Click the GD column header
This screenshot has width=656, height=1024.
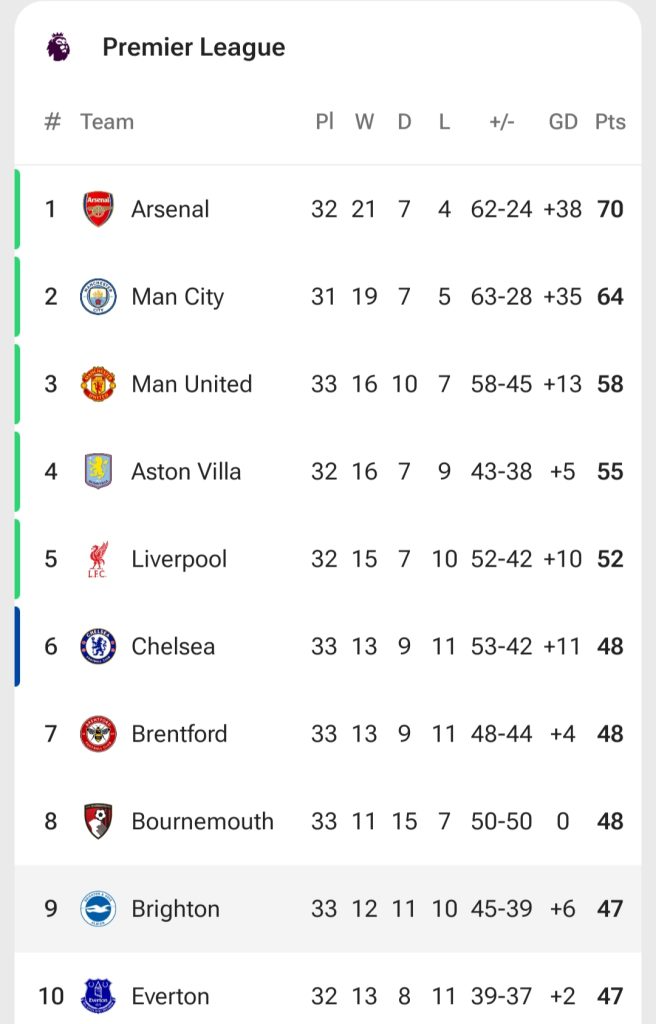pyautogui.click(x=563, y=122)
